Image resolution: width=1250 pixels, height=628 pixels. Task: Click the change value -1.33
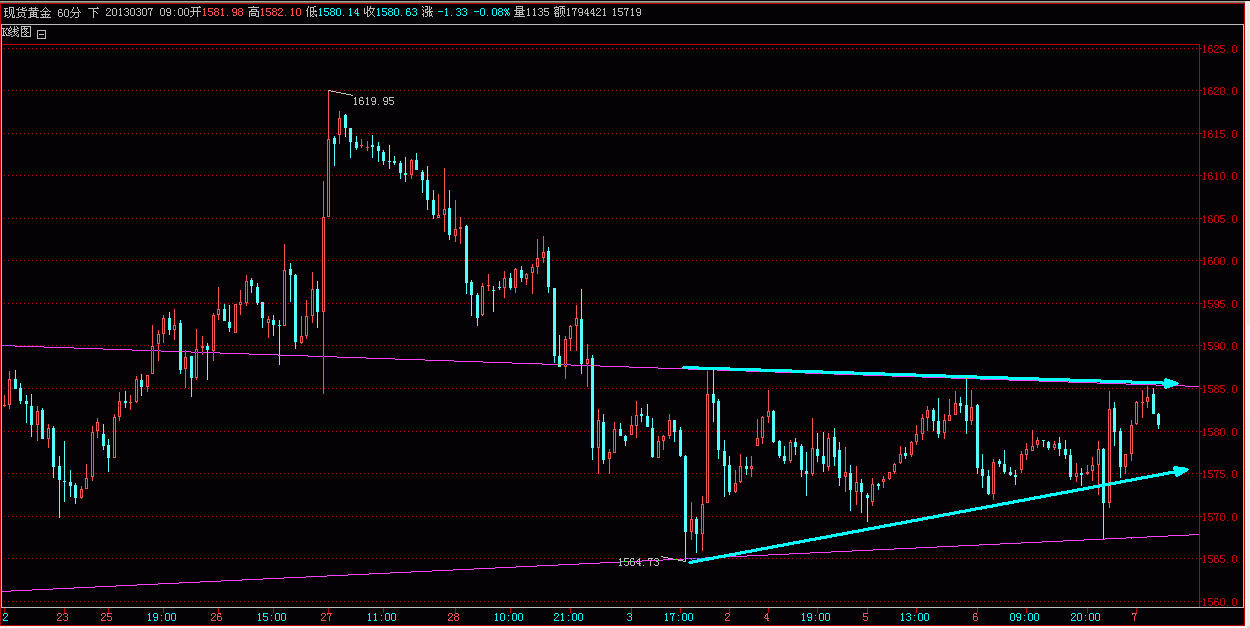[455, 12]
